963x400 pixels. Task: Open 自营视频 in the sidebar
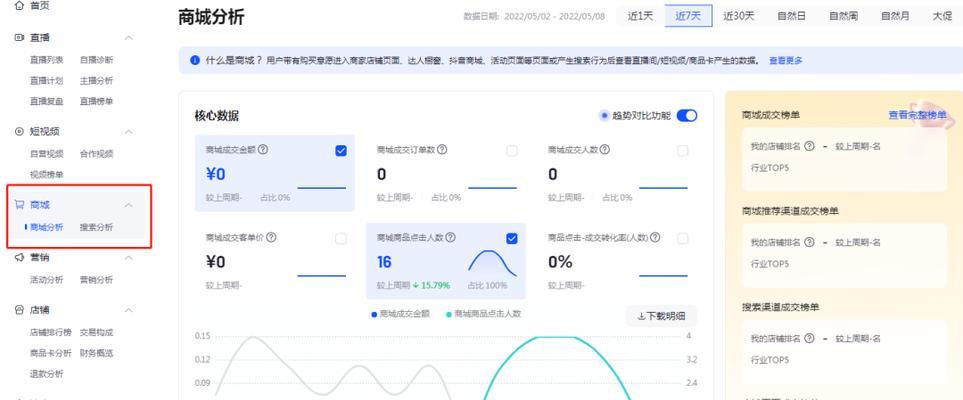pyautogui.click(x=47, y=154)
